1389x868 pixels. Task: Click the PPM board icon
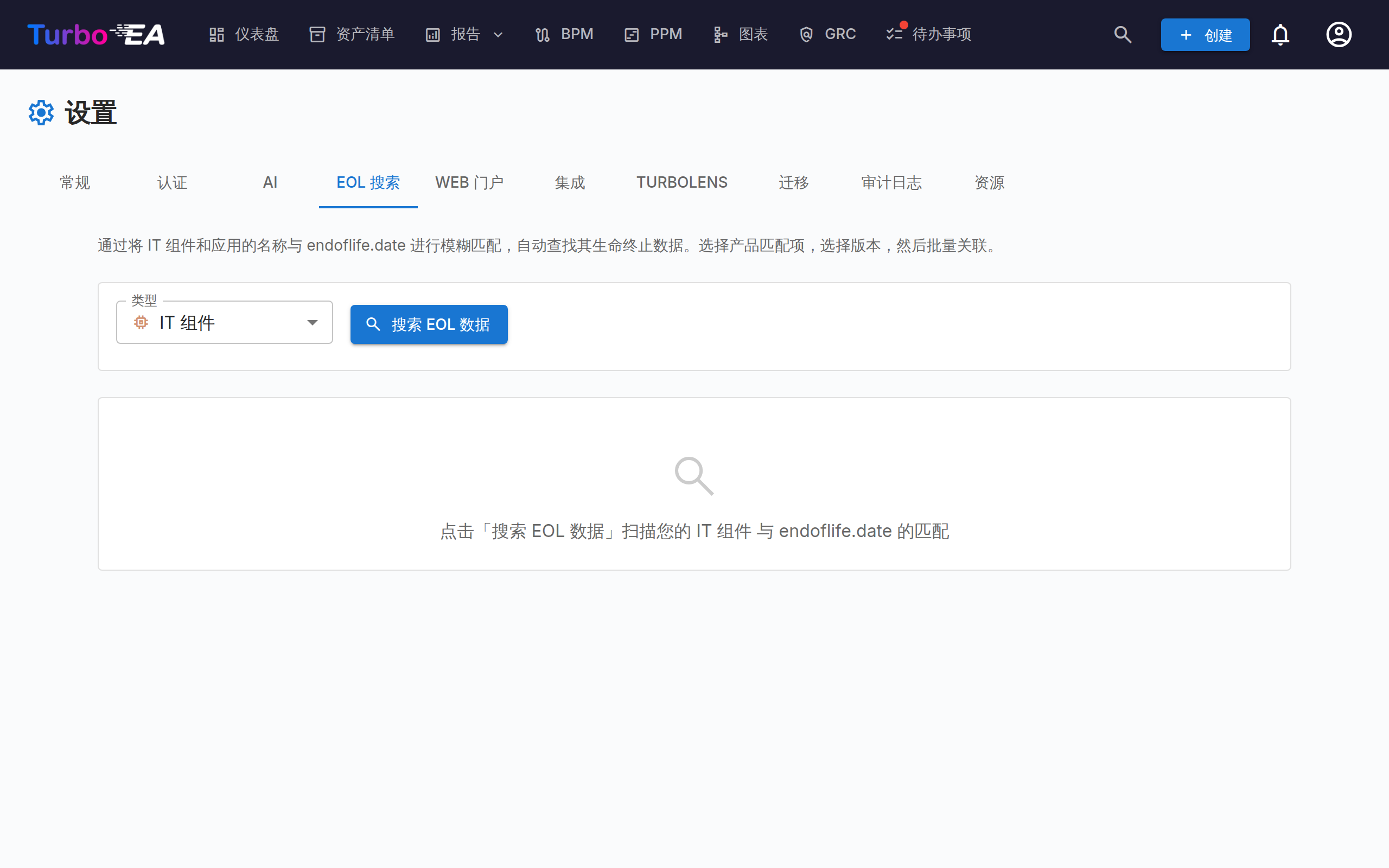pos(632,35)
